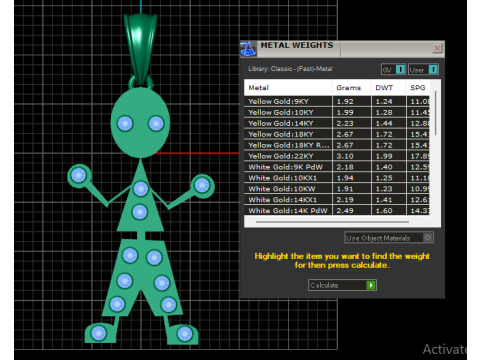Screen dimensions: 480x360
Task: Click the Calculate button
Action: [342, 285]
